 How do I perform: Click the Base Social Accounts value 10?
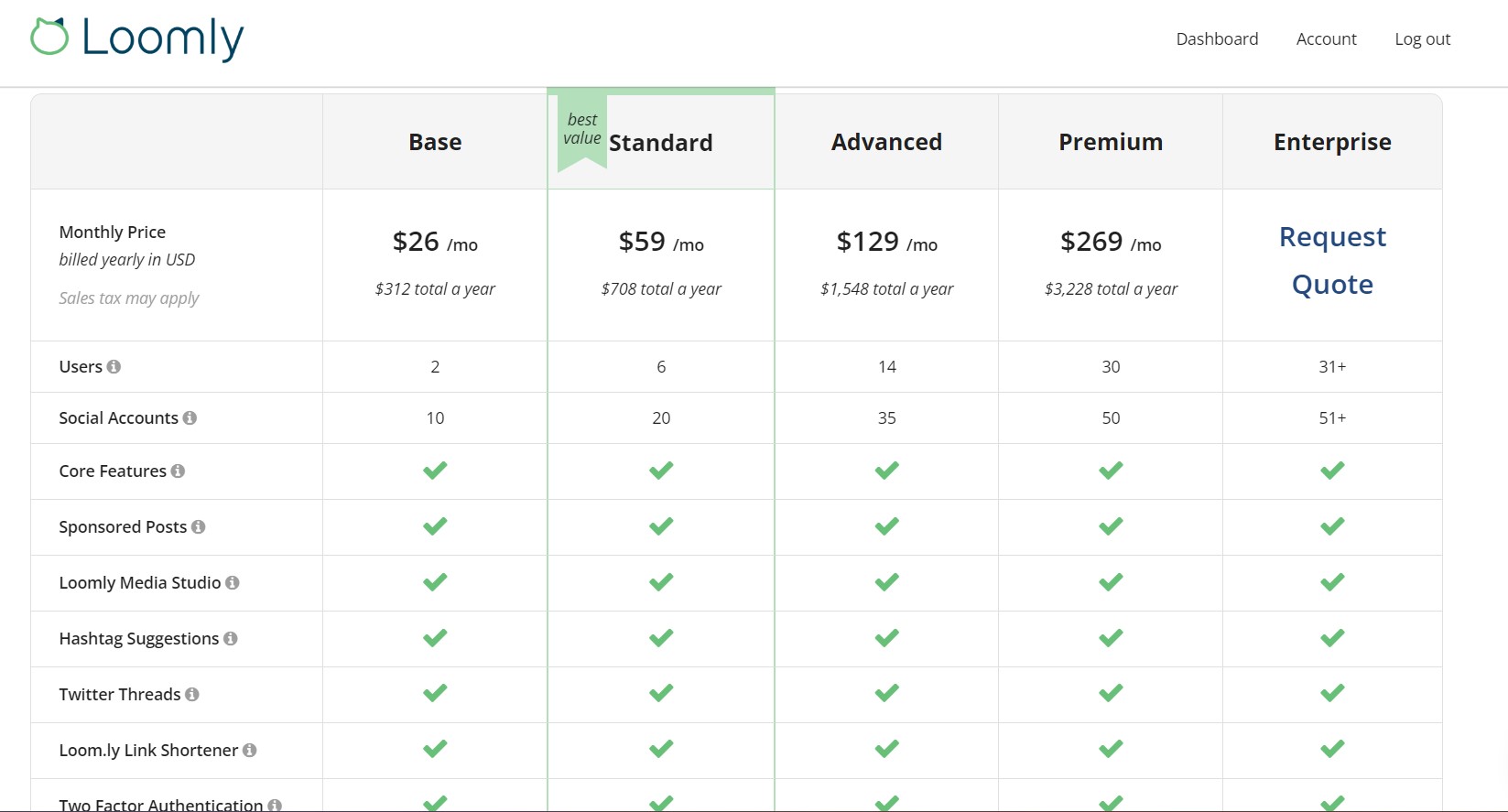coord(435,417)
